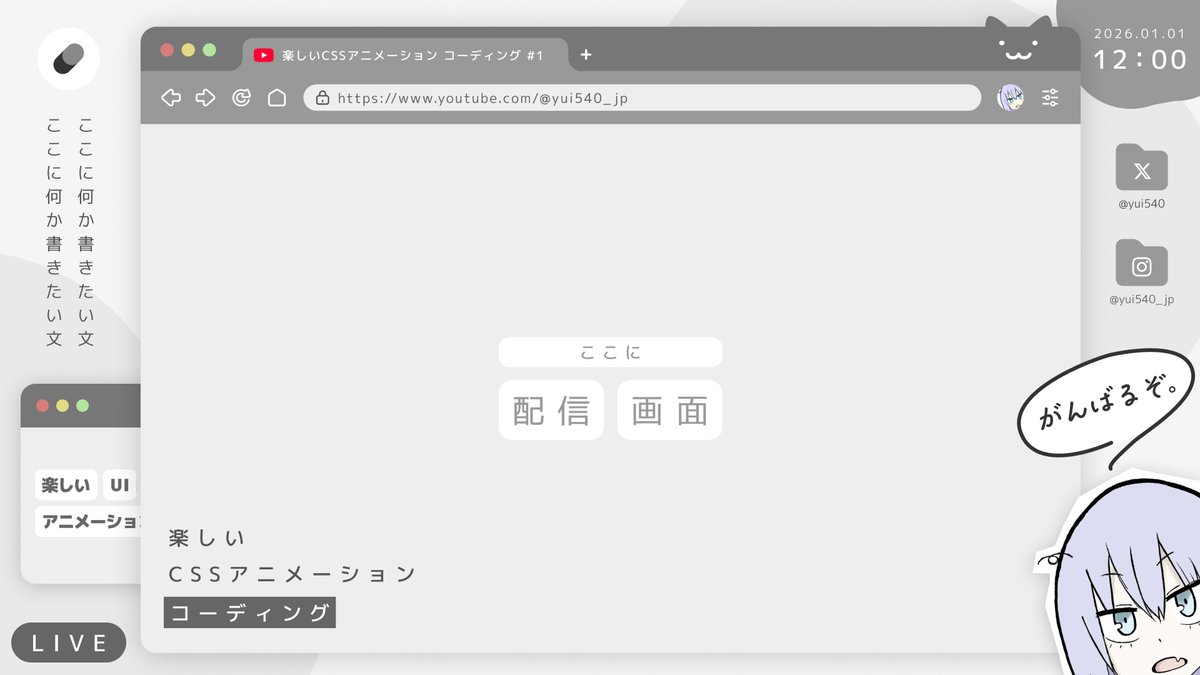The height and width of the screenshot is (675, 1200).
Task: Click the browser back arrow icon
Action: point(171,97)
